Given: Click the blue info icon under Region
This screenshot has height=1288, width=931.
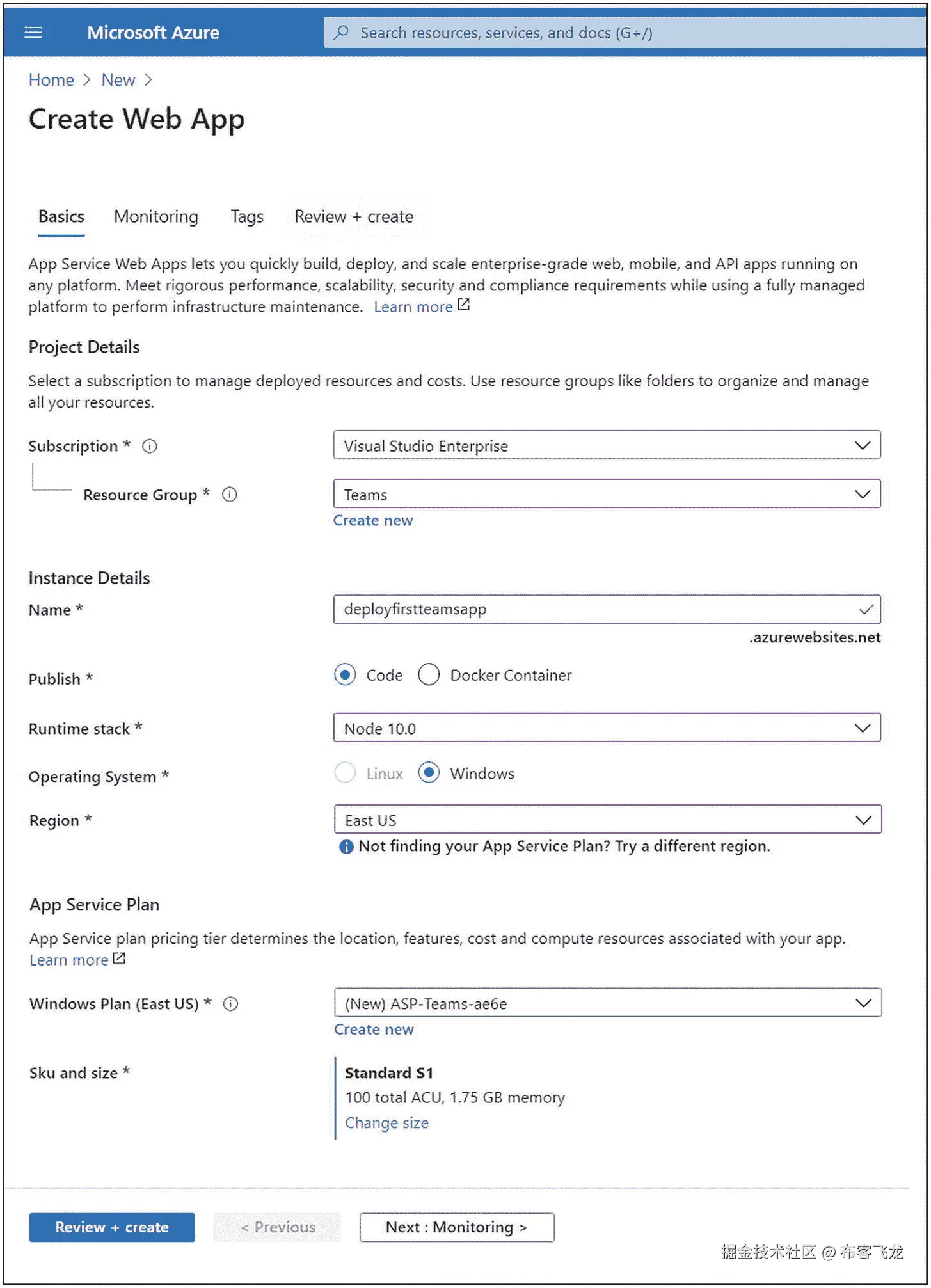Looking at the screenshot, I should pyautogui.click(x=346, y=847).
